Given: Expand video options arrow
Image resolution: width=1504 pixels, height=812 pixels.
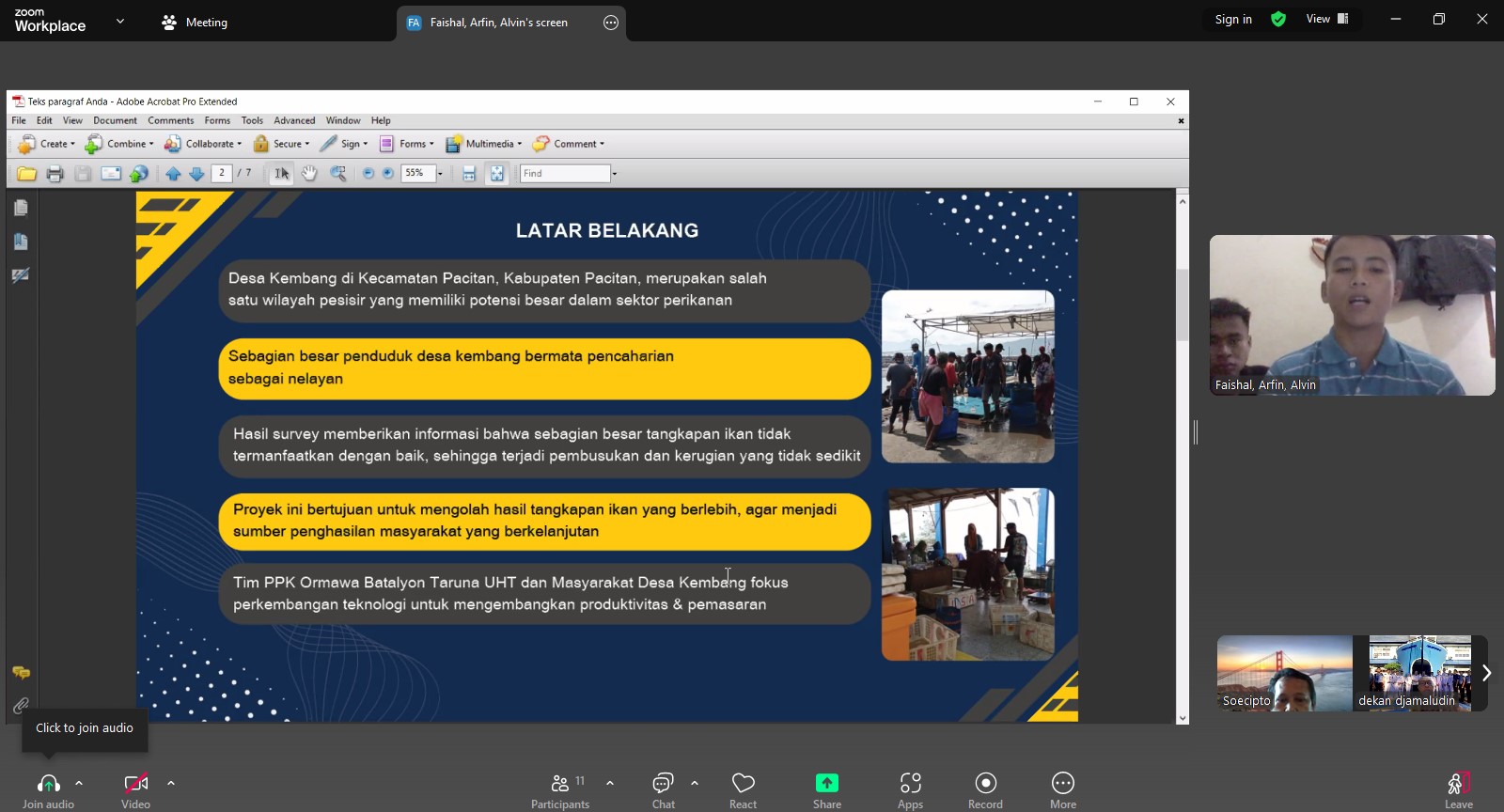Looking at the screenshot, I should click(x=171, y=782).
